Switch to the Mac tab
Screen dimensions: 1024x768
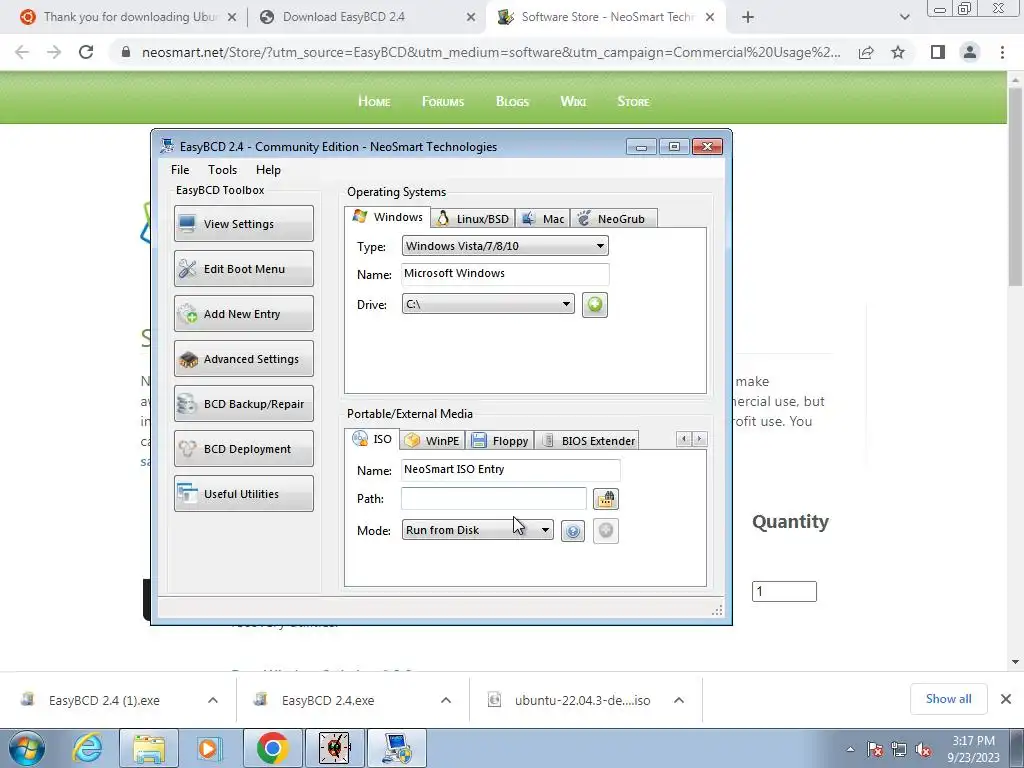click(x=543, y=219)
